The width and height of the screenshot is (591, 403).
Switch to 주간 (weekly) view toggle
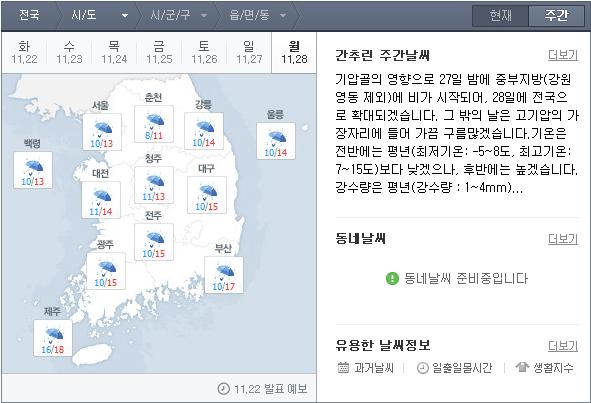click(x=556, y=15)
